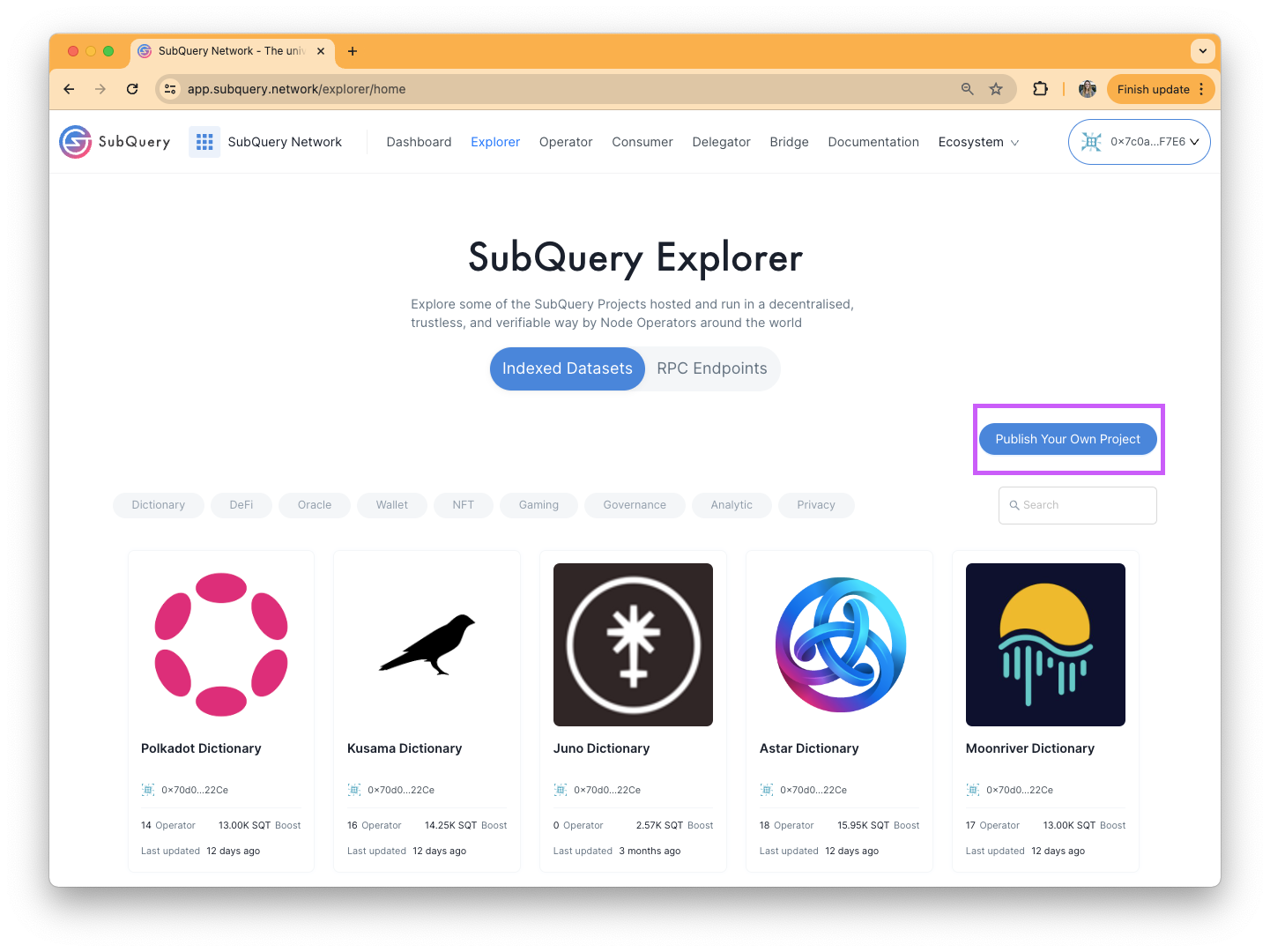Click '3 months ago' on Juno card
The image size is (1270, 952).
tap(650, 852)
